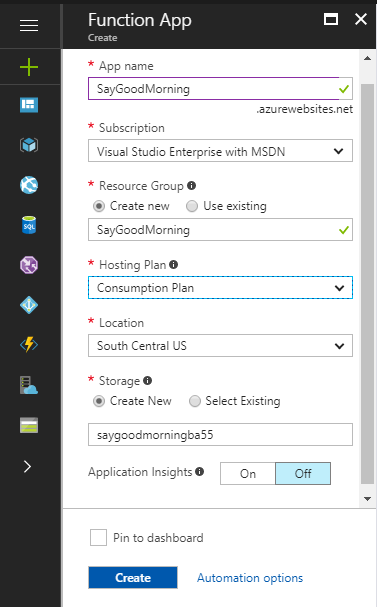
Task: Open the purple hexagon sidebar icon
Action: click(x=29, y=265)
